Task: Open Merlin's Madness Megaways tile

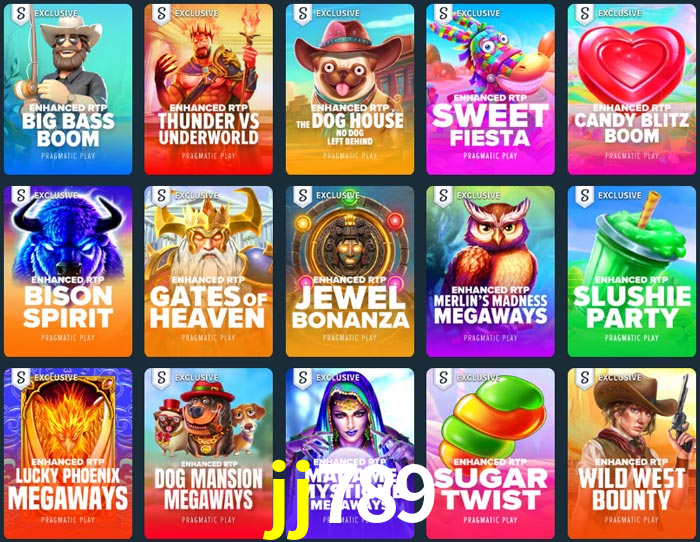Action: (x=490, y=271)
